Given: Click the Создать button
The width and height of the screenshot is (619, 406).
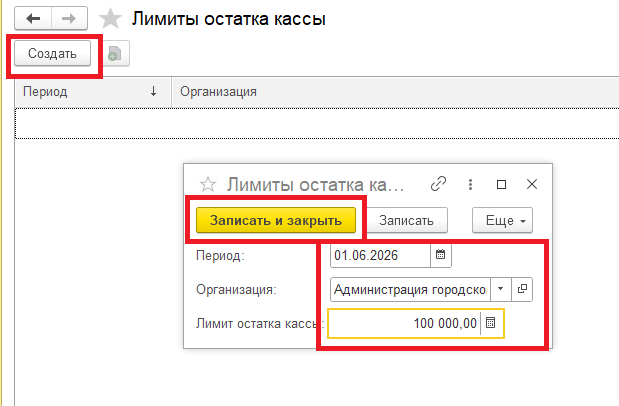Looking at the screenshot, I should tap(53, 53).
